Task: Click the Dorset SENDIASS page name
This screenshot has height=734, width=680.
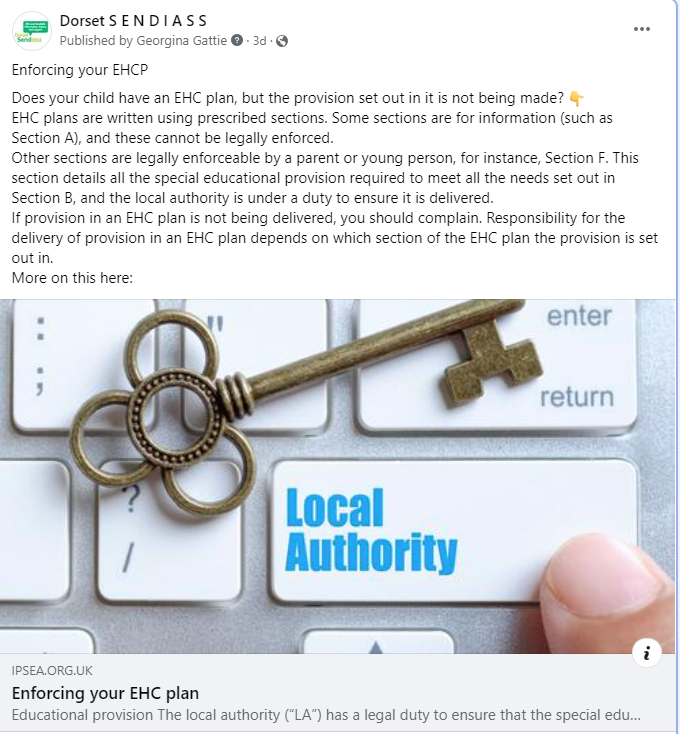Action: 133,21
